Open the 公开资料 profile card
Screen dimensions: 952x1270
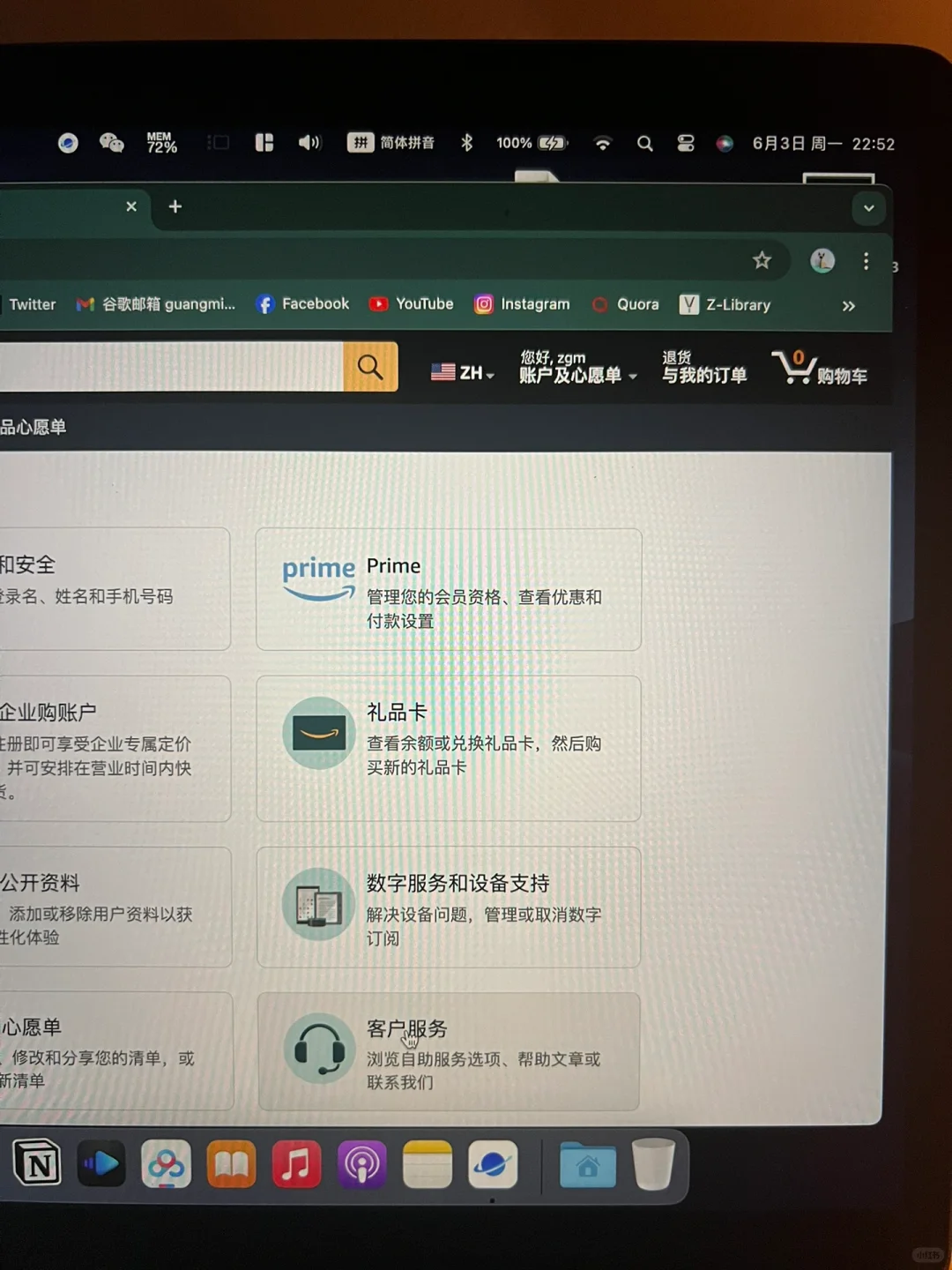(x=115, y=908)
